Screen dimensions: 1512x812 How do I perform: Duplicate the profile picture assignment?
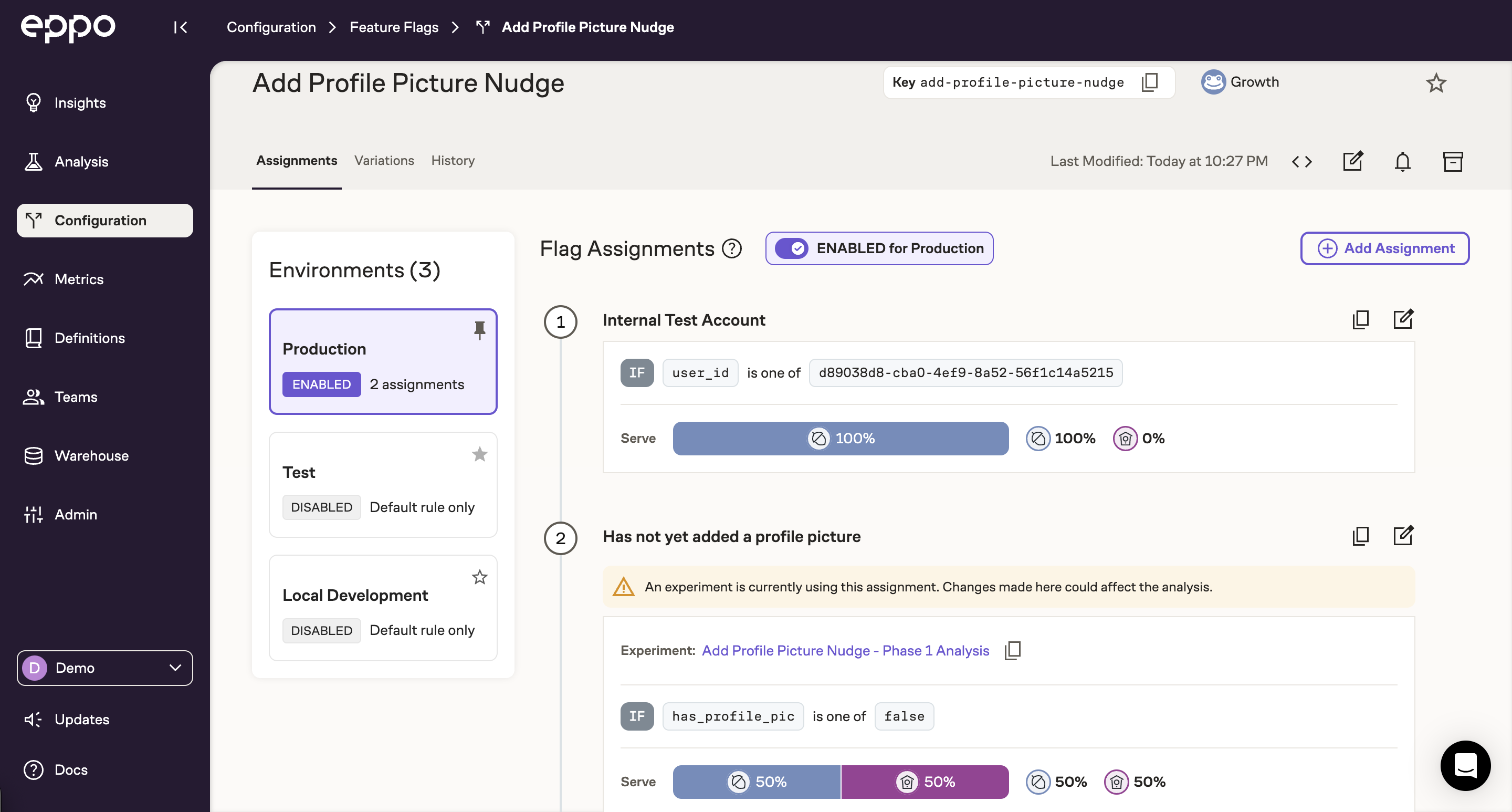coord(1360,536)
